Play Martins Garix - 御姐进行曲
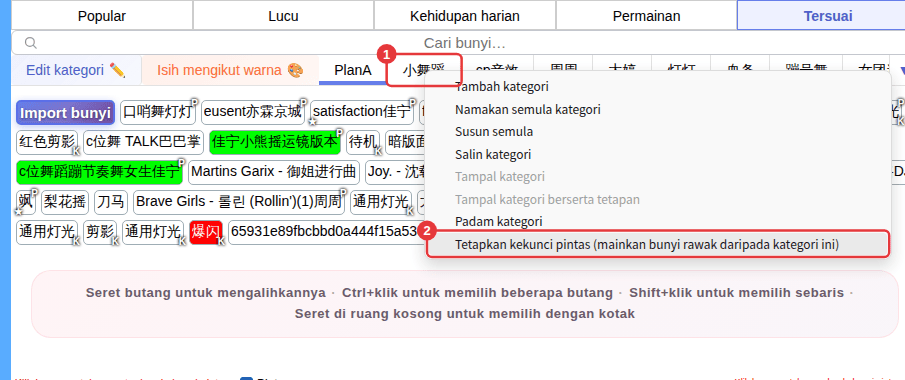Viewport: 905px width, 380px height. point(274,172)
